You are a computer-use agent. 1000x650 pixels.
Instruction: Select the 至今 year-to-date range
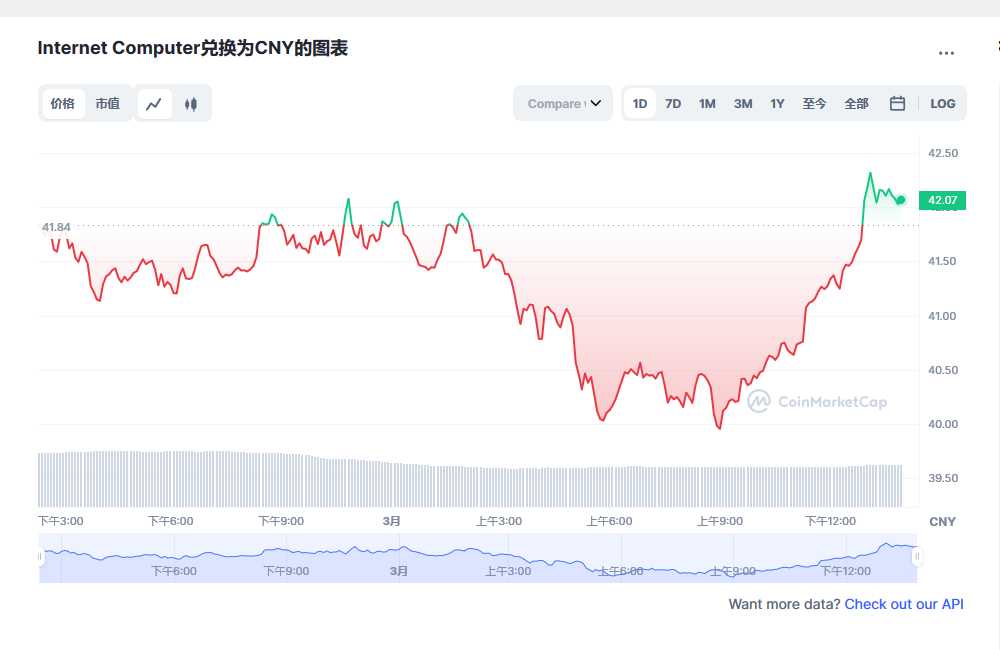[814, 104]
